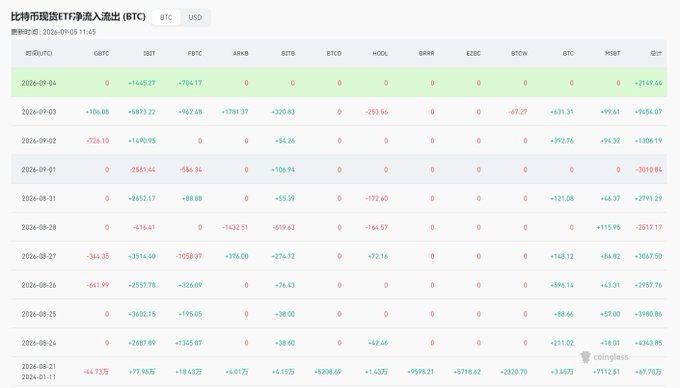This screenshot has height=388, width=680.
Task: Click the FBTC value +704.17
Action: tap(190, 83)
